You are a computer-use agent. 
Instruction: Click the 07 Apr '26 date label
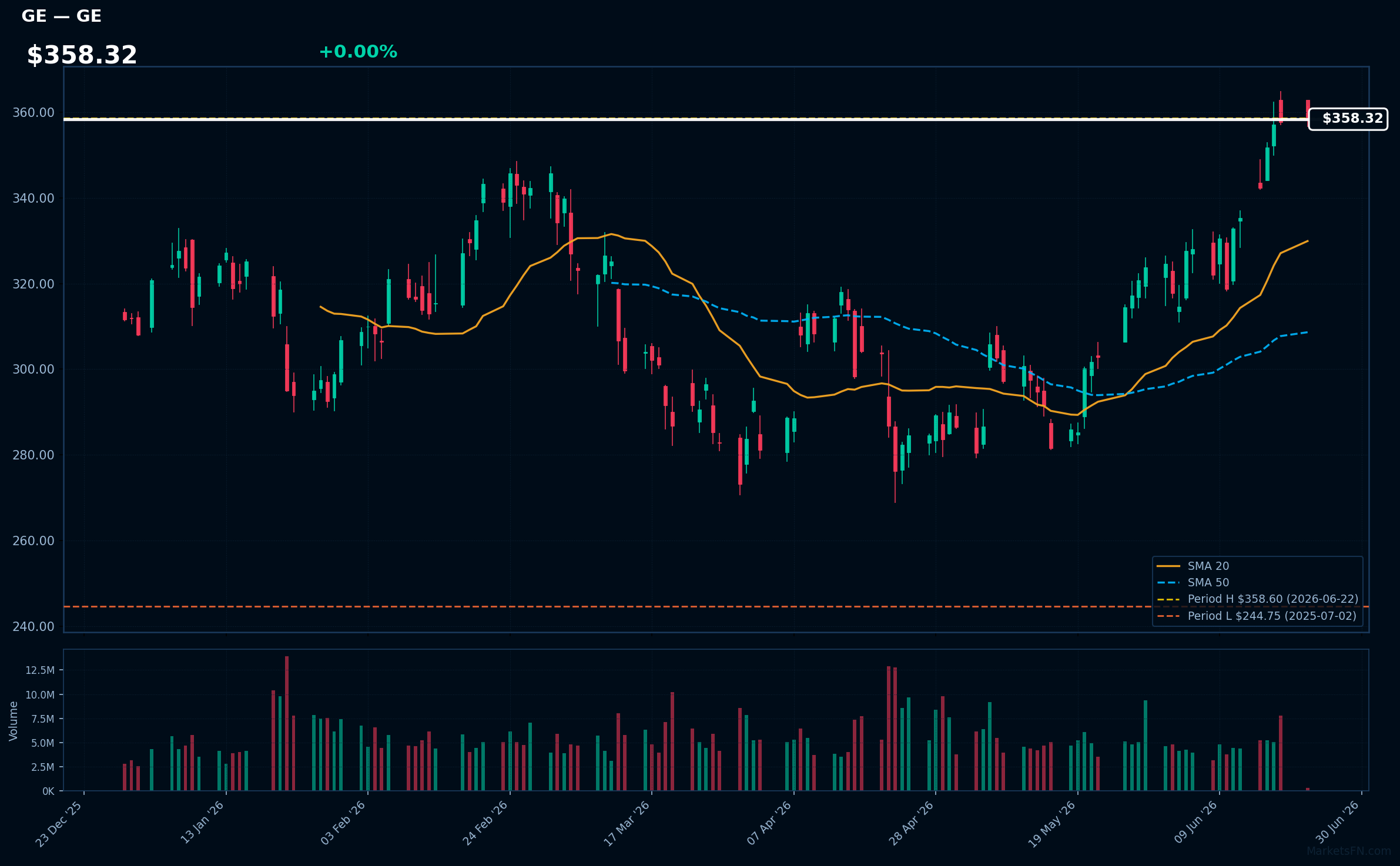[x=769, y=823]
